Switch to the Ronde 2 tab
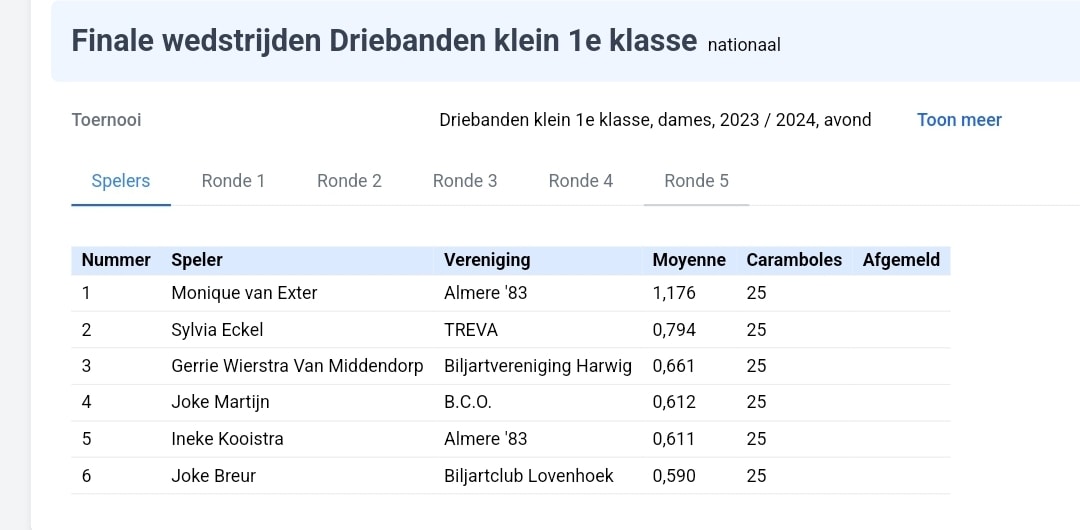The image size is (1080, 530). coord(349,181)
